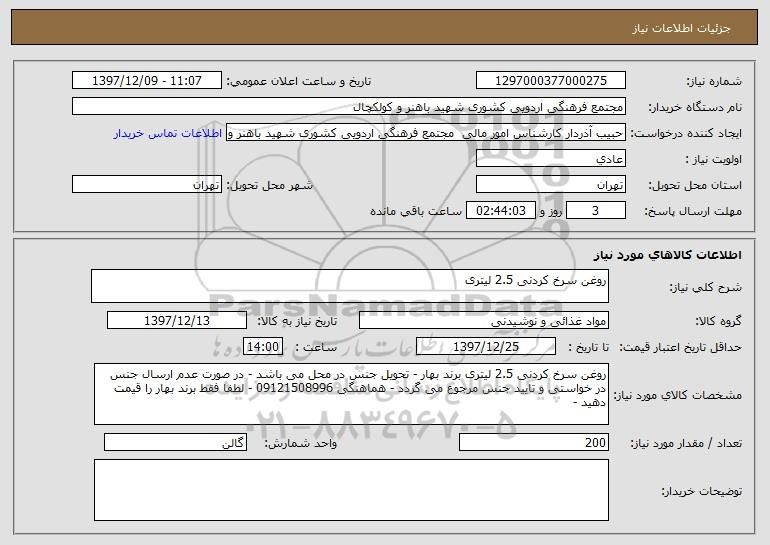Click the need date field 1397/12/13
Viewport: 770px width, 545px height.
(177, 321)
